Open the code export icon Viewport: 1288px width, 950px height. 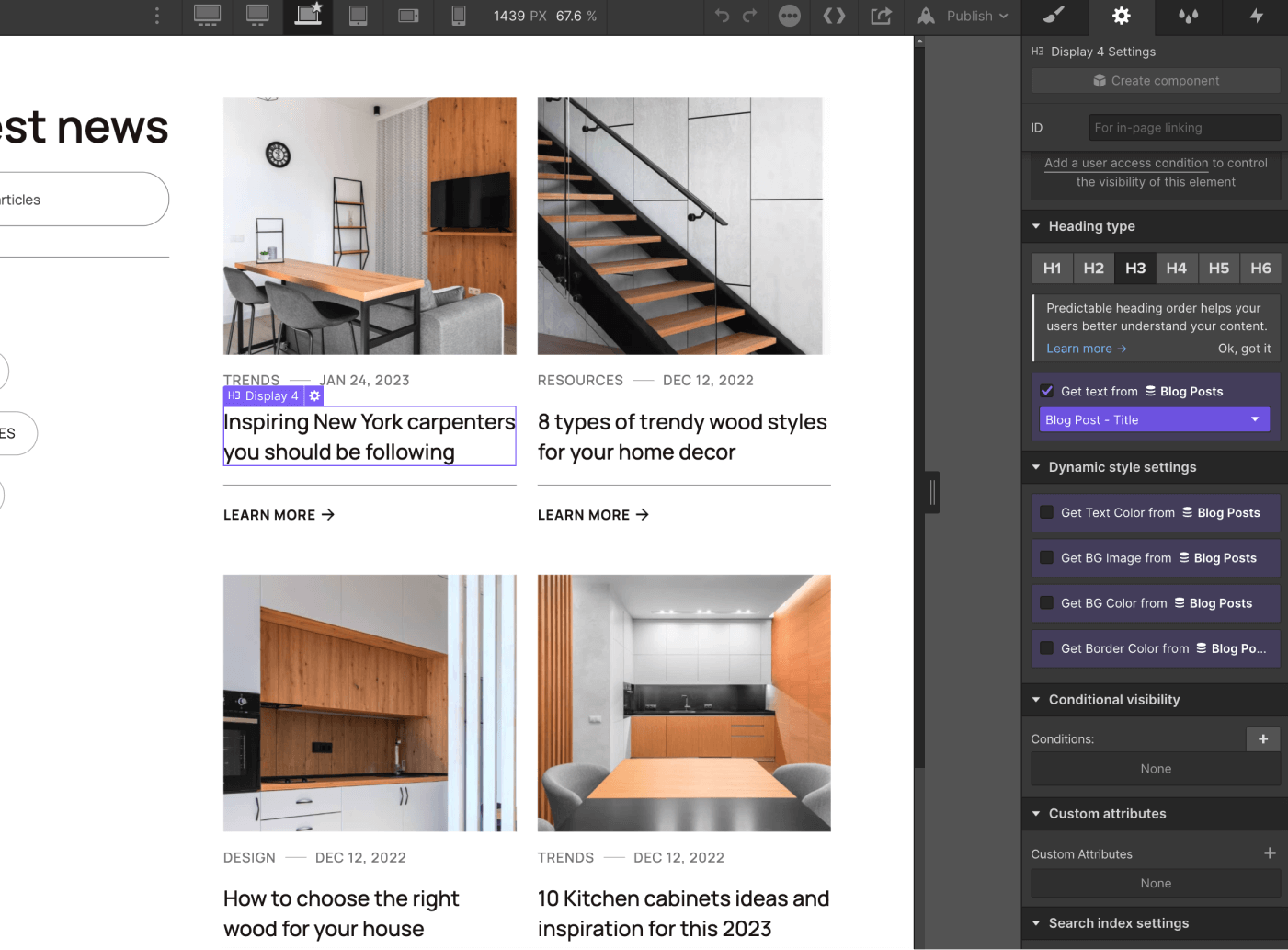click(834, 17)
